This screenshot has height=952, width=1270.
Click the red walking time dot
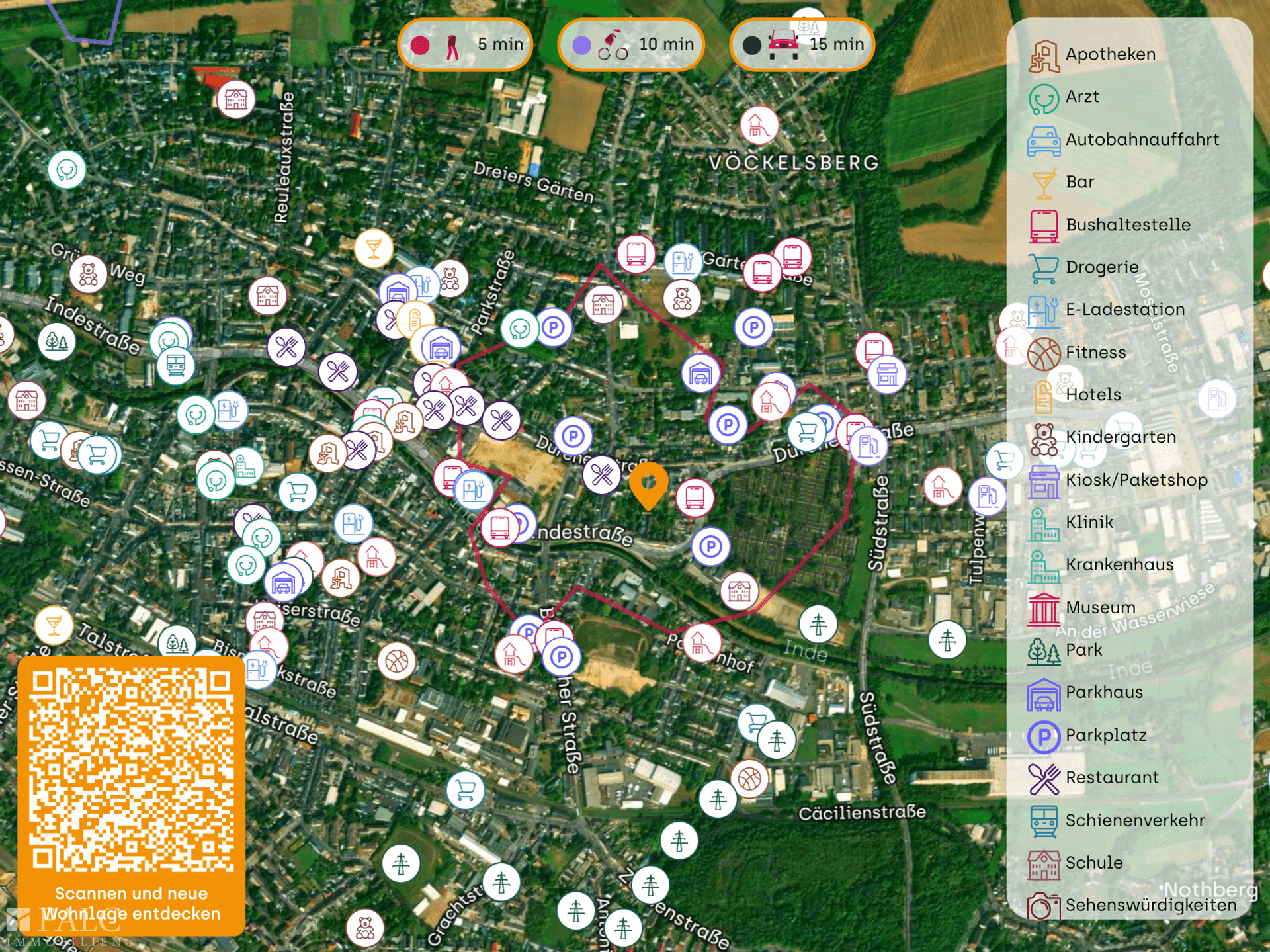point(420,45)
